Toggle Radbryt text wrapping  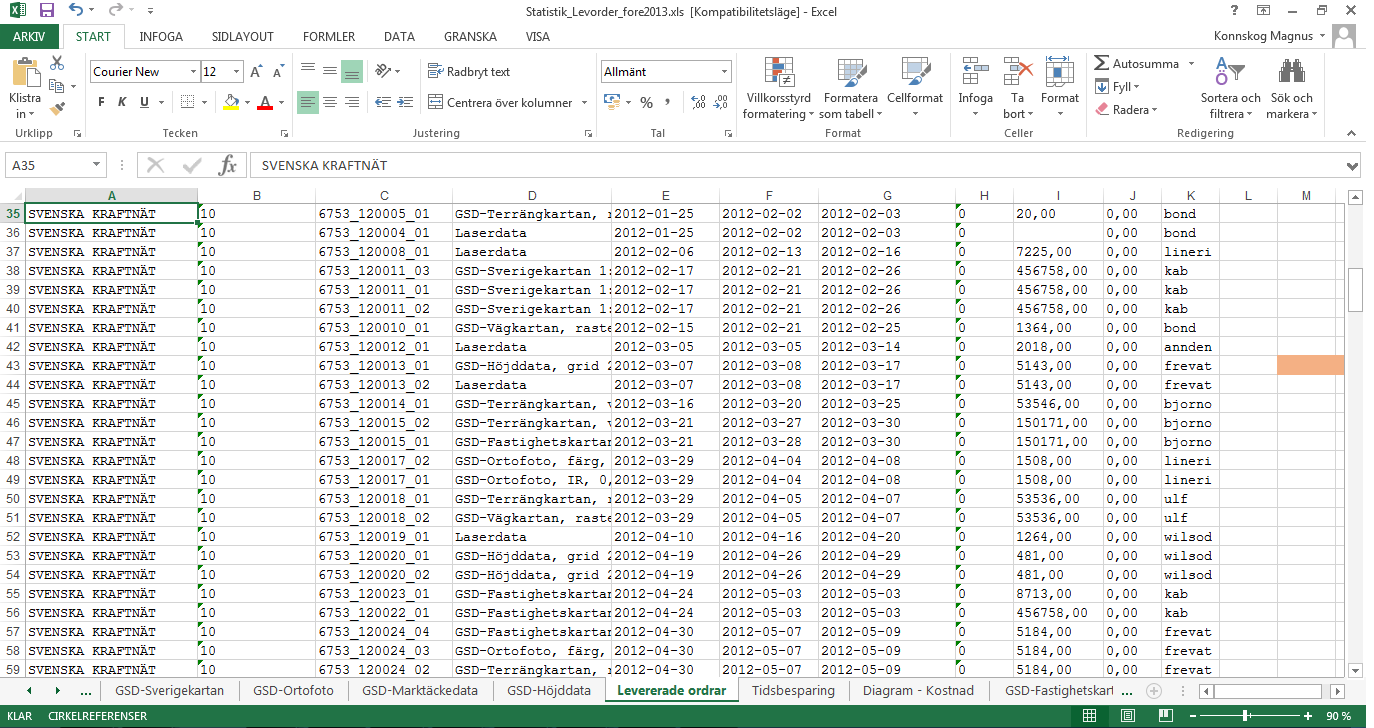click(469, 71)
